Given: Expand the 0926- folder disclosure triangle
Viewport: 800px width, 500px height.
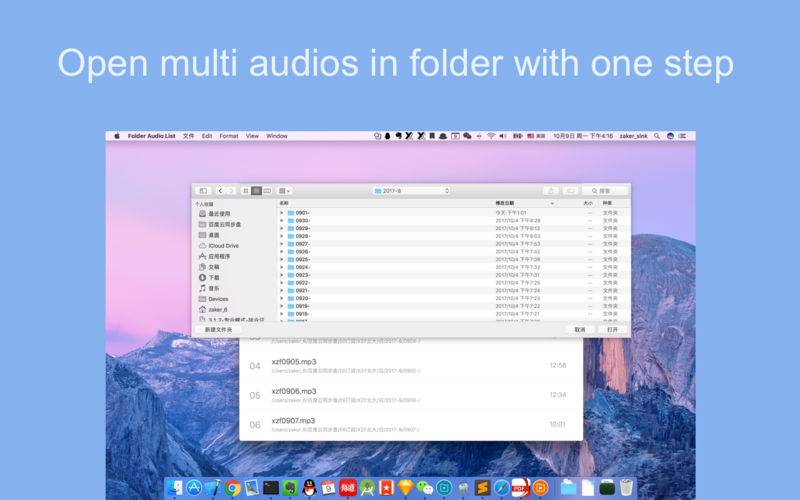Looking at the screenshot, I should (282, 252).
